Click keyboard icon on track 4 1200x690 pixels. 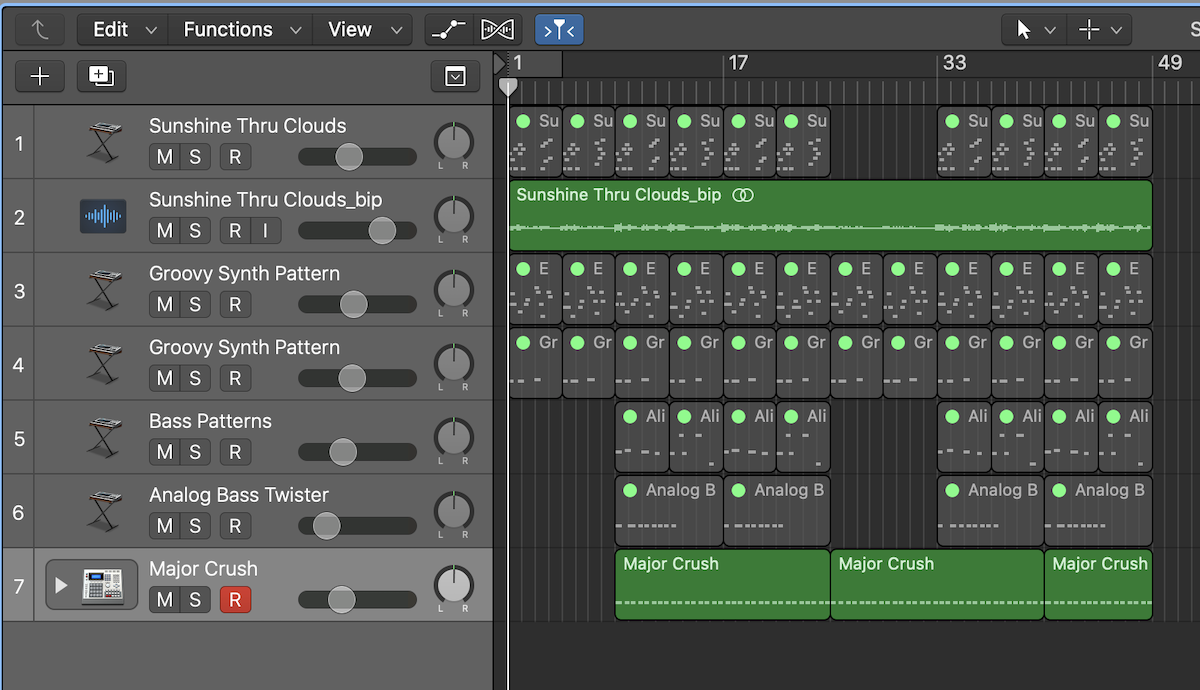[x=103, y=364]
